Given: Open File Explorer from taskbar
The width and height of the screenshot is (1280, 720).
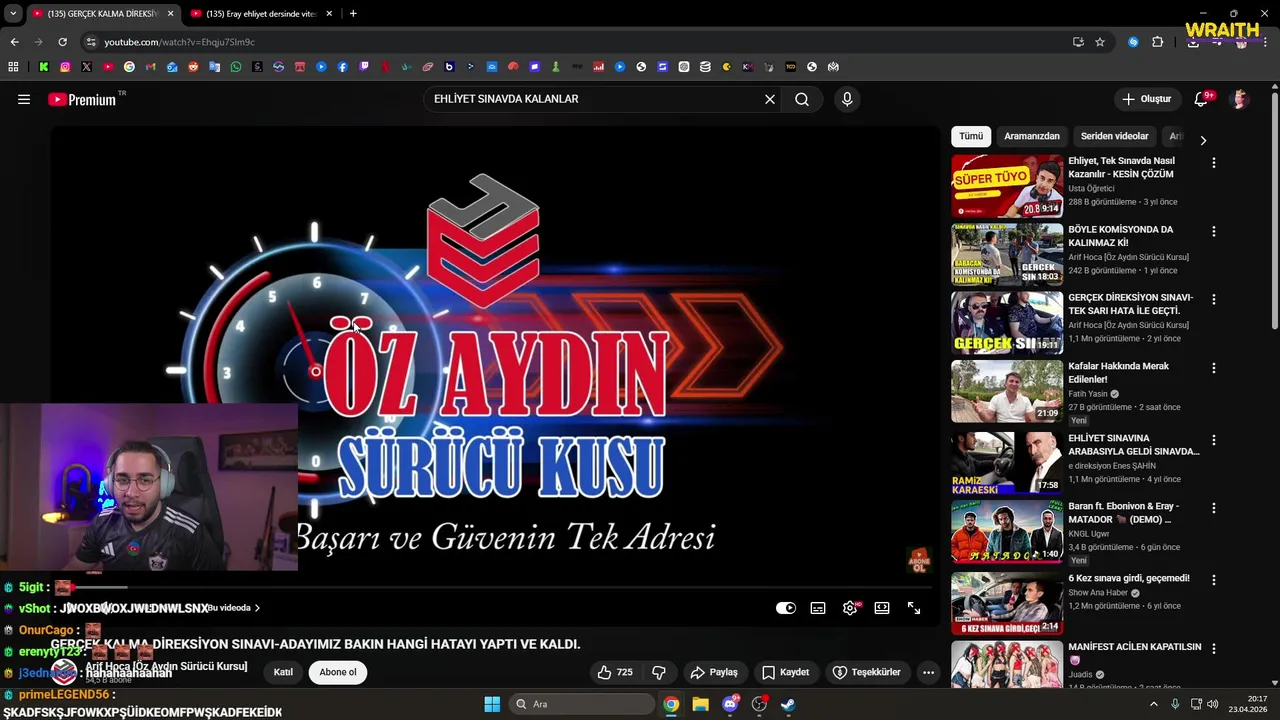Looking at the screenshot, I should [x=701, y=704].
